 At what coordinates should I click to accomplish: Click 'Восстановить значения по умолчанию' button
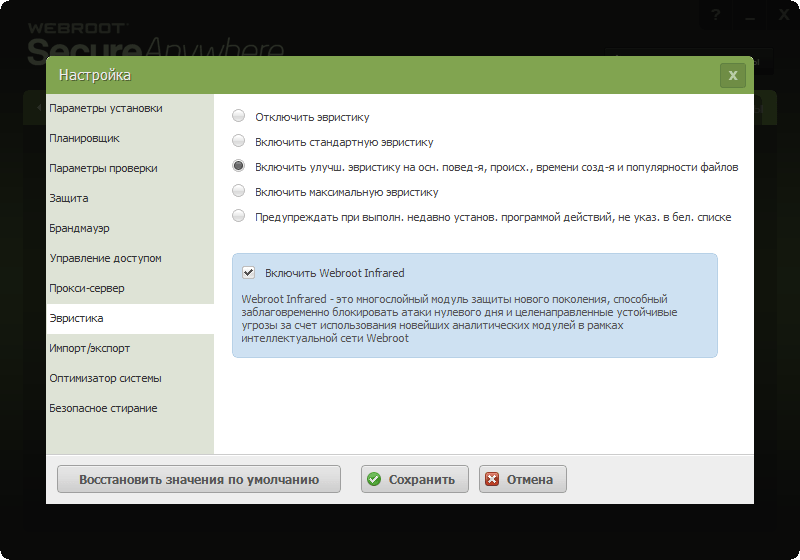pos(199,479)
